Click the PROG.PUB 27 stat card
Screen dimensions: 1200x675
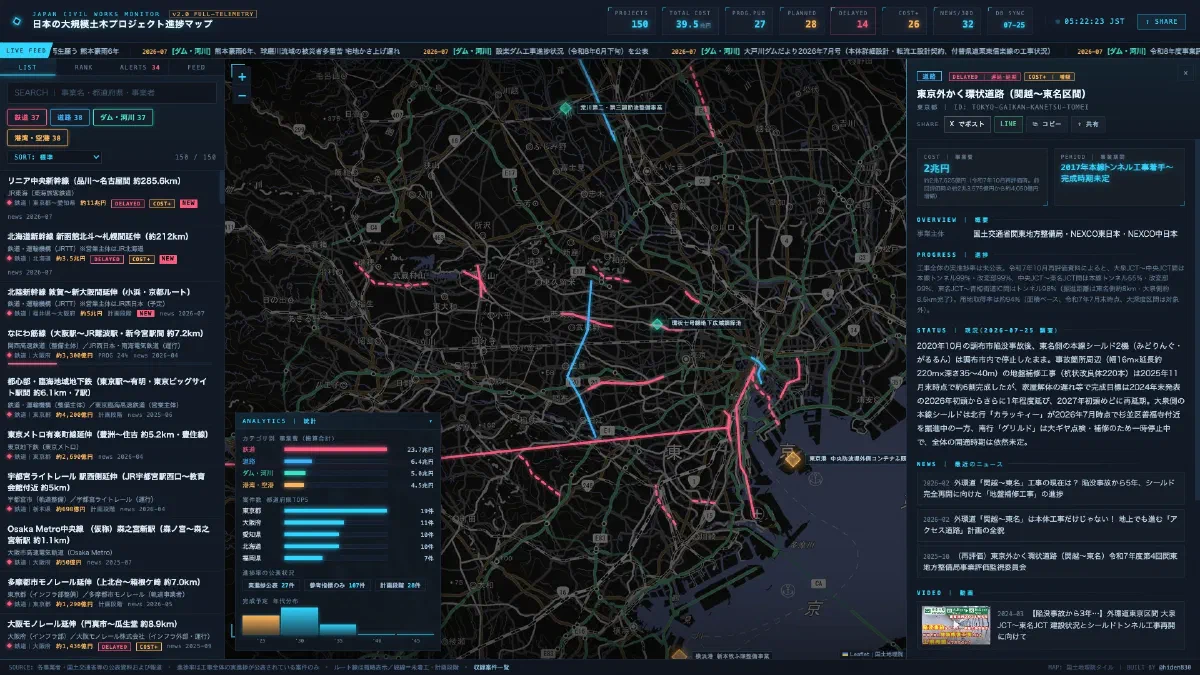(746, 20)
